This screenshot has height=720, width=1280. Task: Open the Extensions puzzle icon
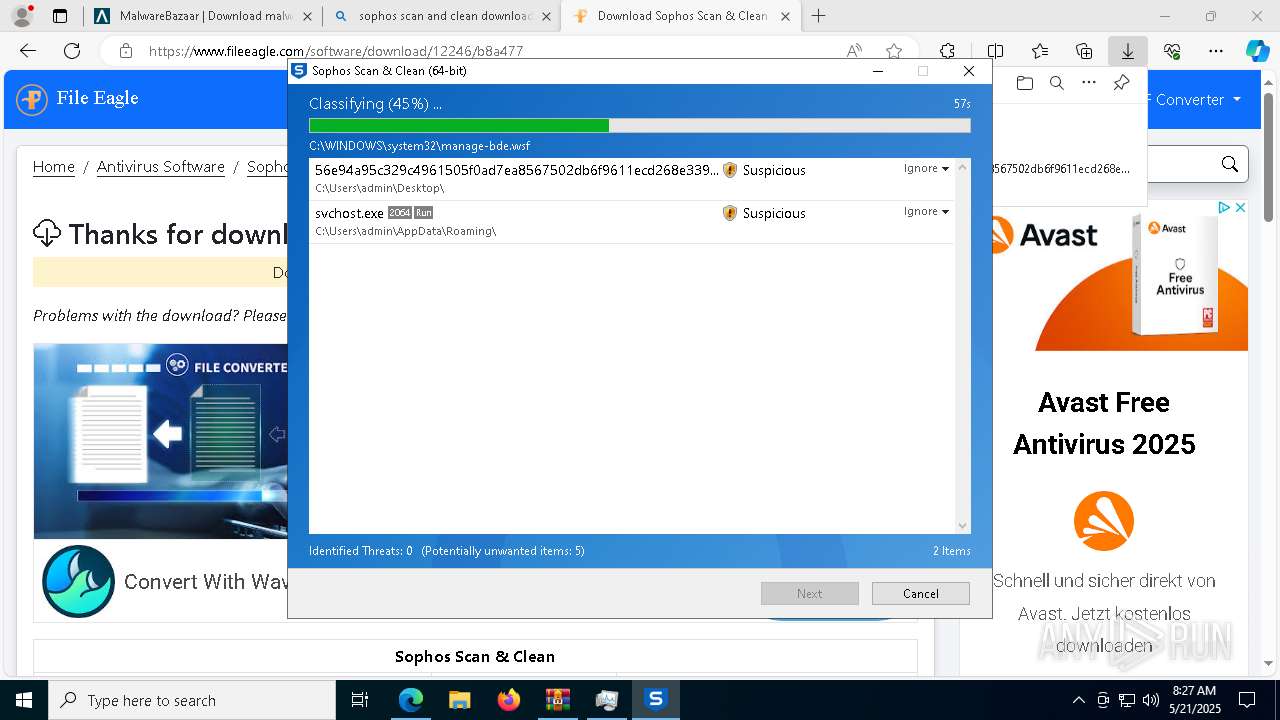pyautogui.click(x=947, y=51)
